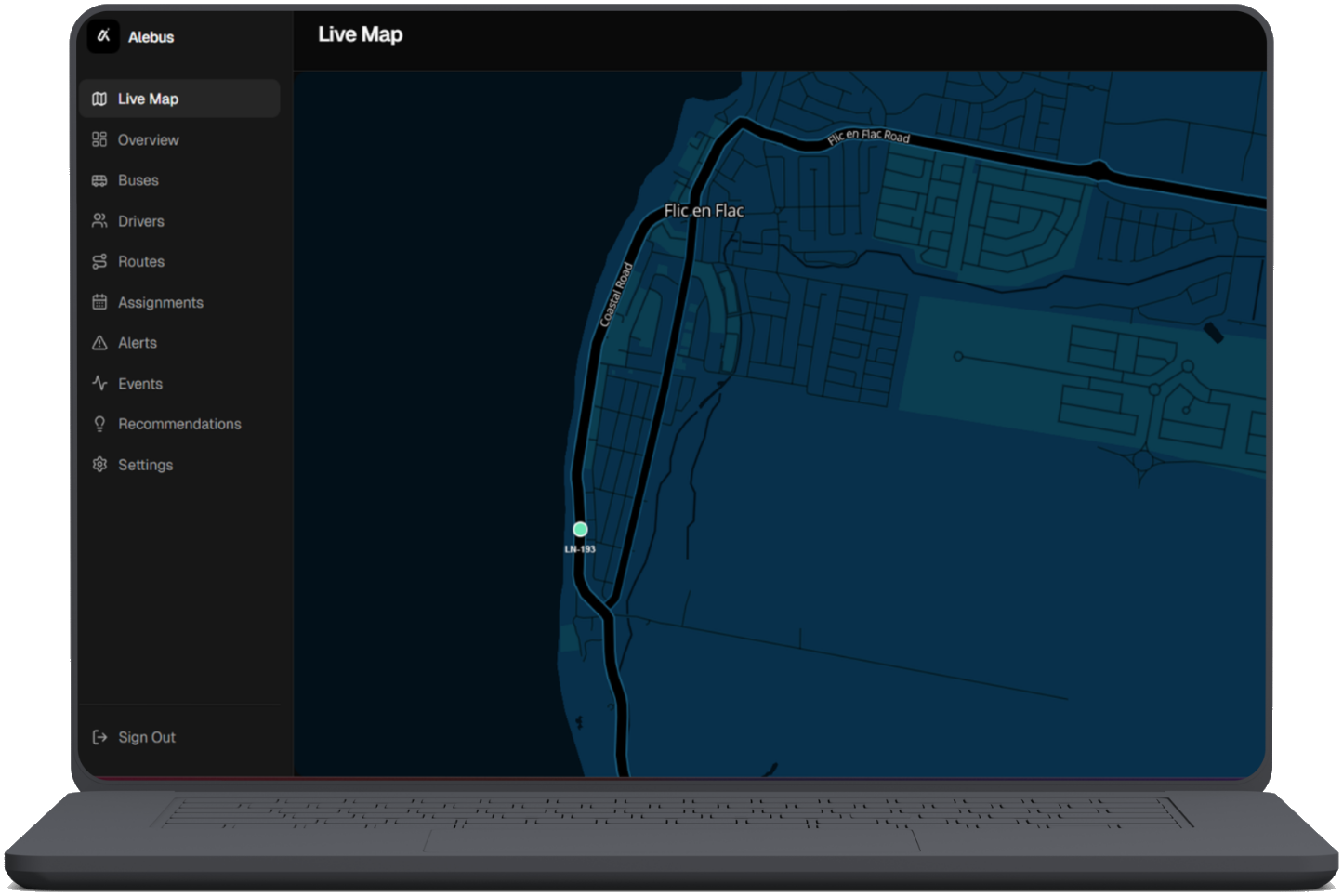
Task: Click the LN-193 bus label
Action: click(580, 549)
